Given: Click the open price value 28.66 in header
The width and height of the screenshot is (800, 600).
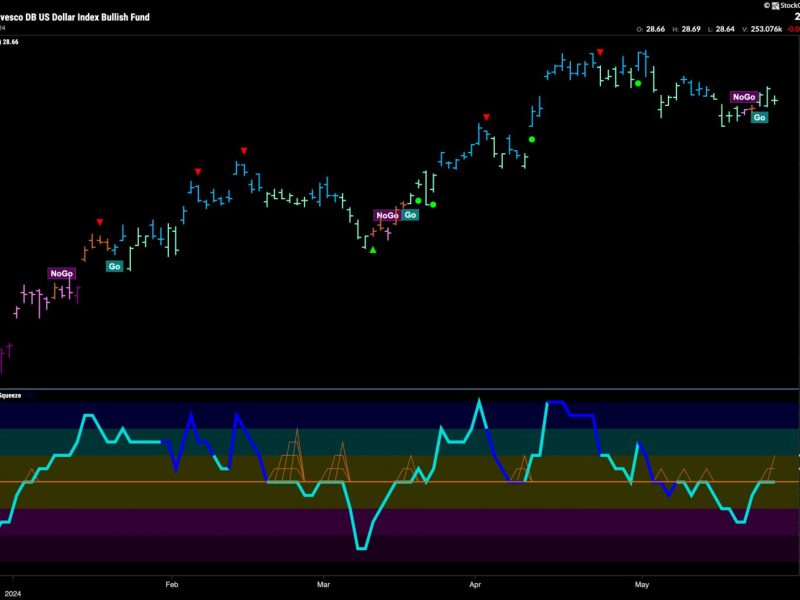Looking at the screenshot, I should pos(655,29).
